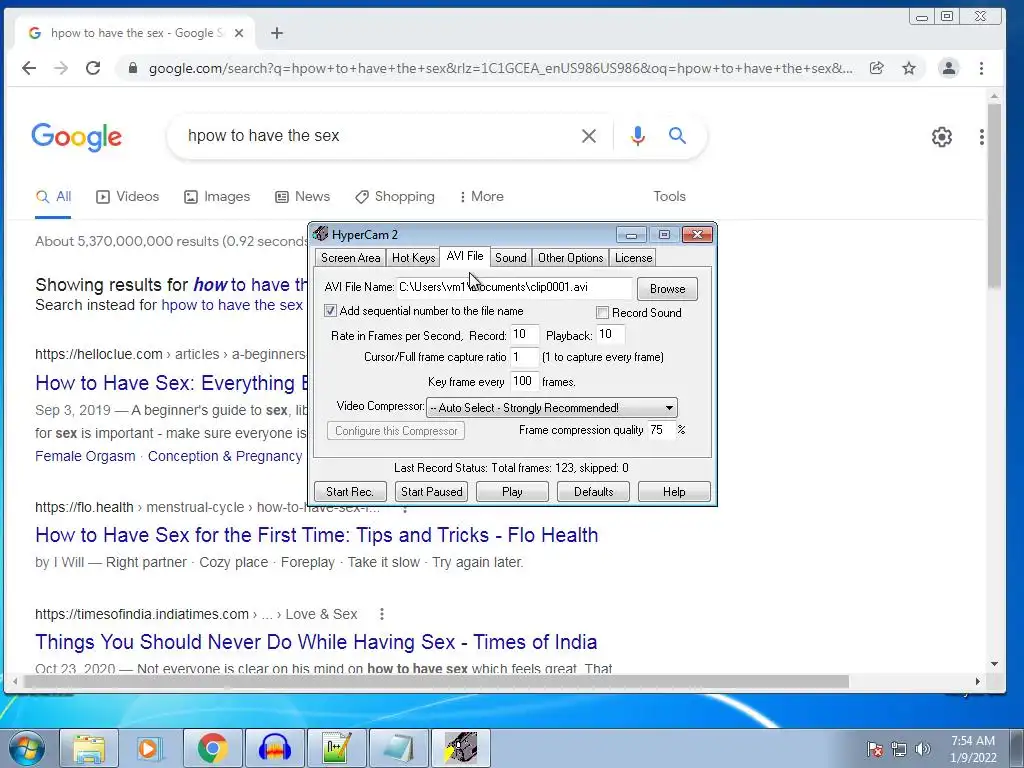Share this page from address bar
Screen dimensions: 1024x768
click(876, 68)
